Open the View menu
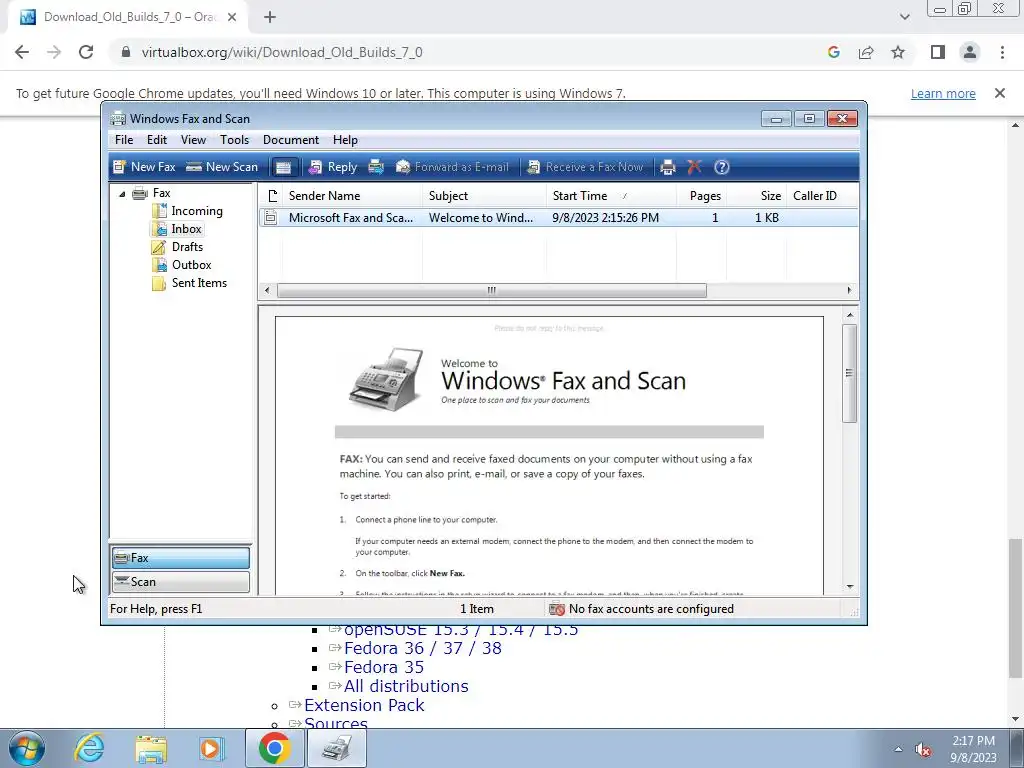Viewport: 1024px width, 768px height. coord(193,140)
